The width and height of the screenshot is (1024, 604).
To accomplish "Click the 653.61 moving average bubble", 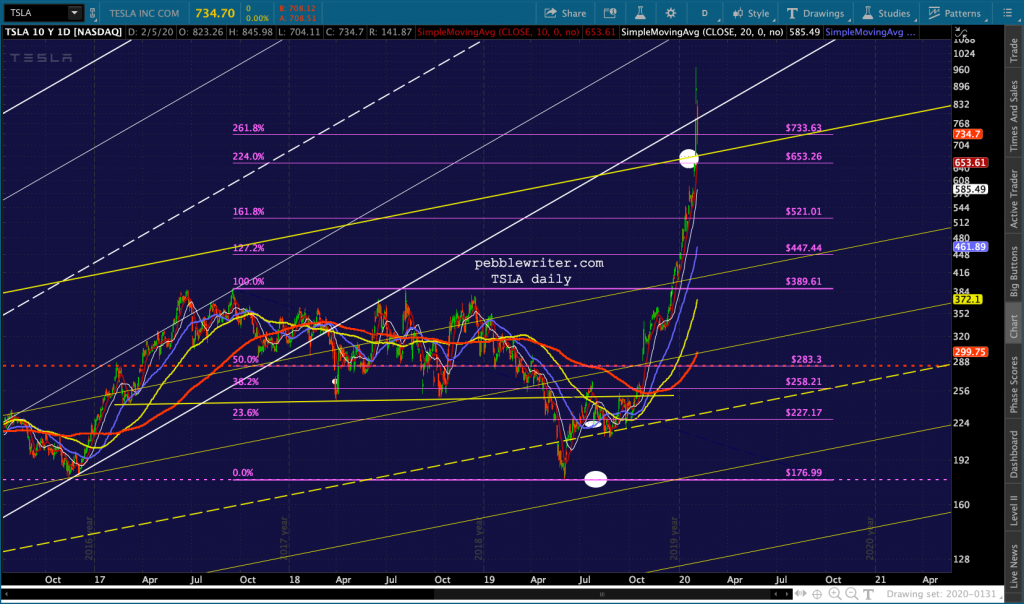I will 970,163.
